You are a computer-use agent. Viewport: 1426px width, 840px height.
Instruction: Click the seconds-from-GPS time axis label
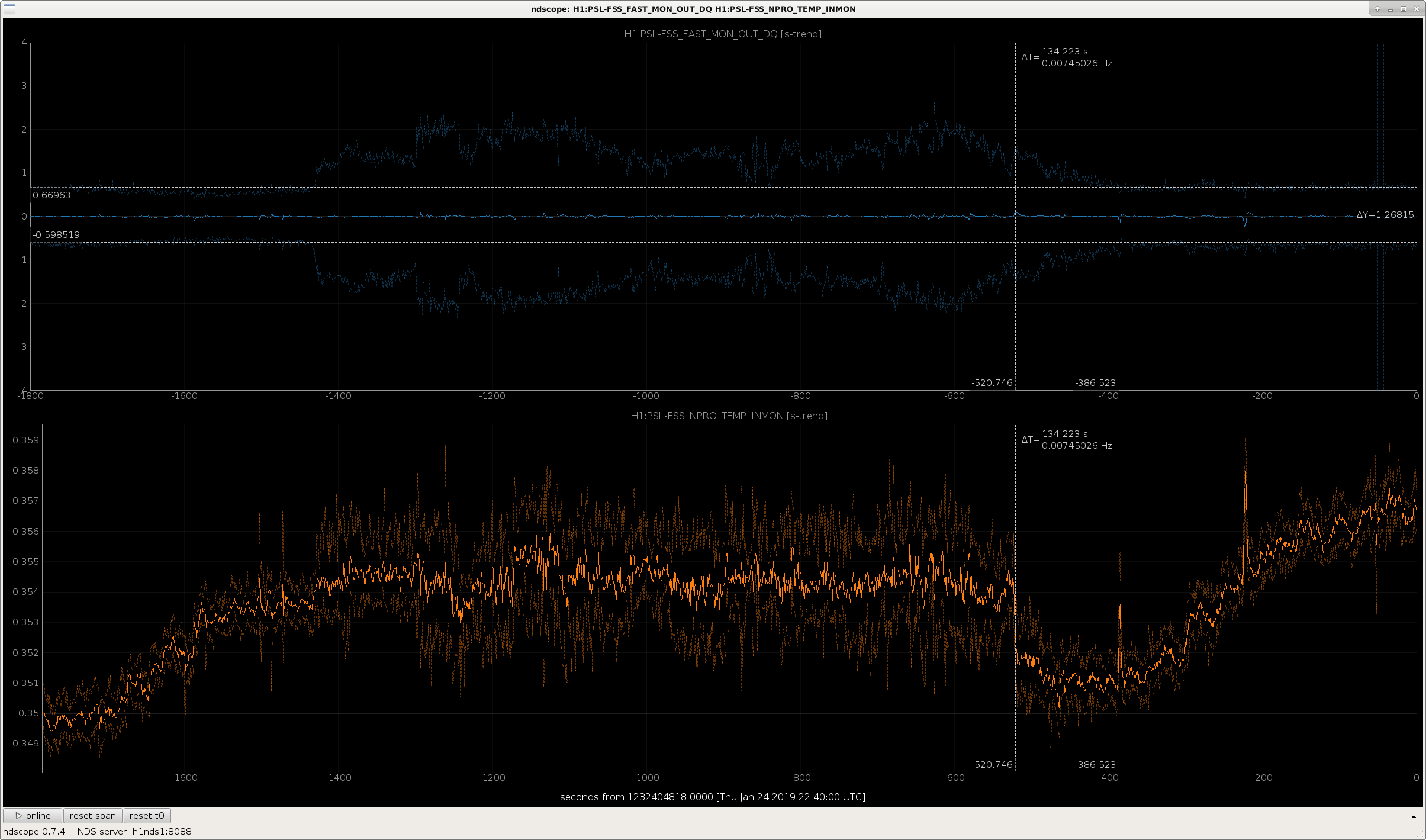713,797
